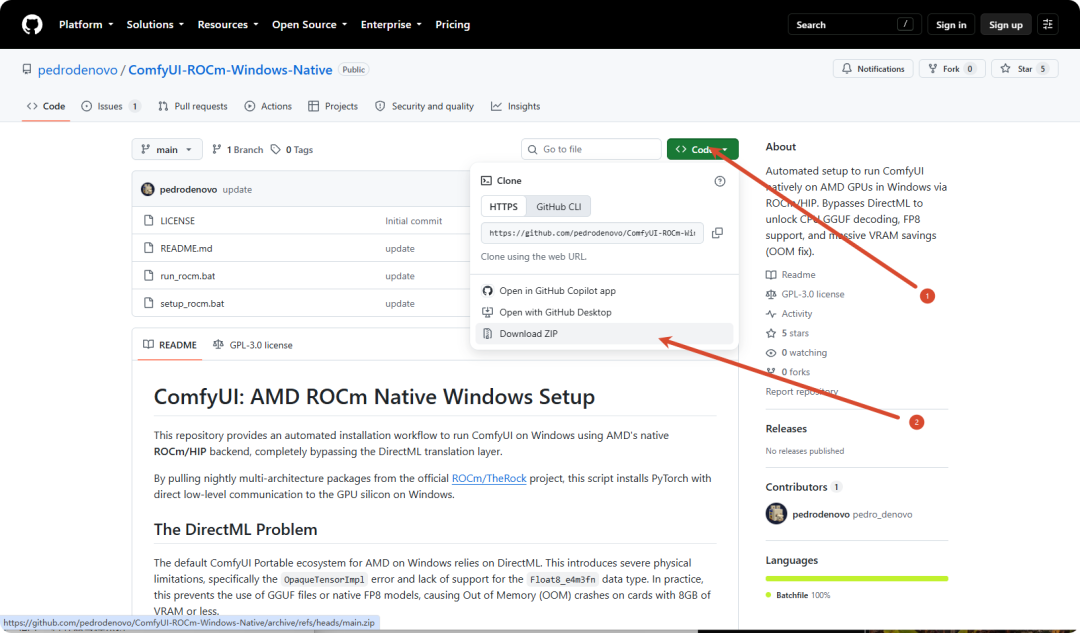Click the pedrodenovo commit avatar

click(147, 189)
